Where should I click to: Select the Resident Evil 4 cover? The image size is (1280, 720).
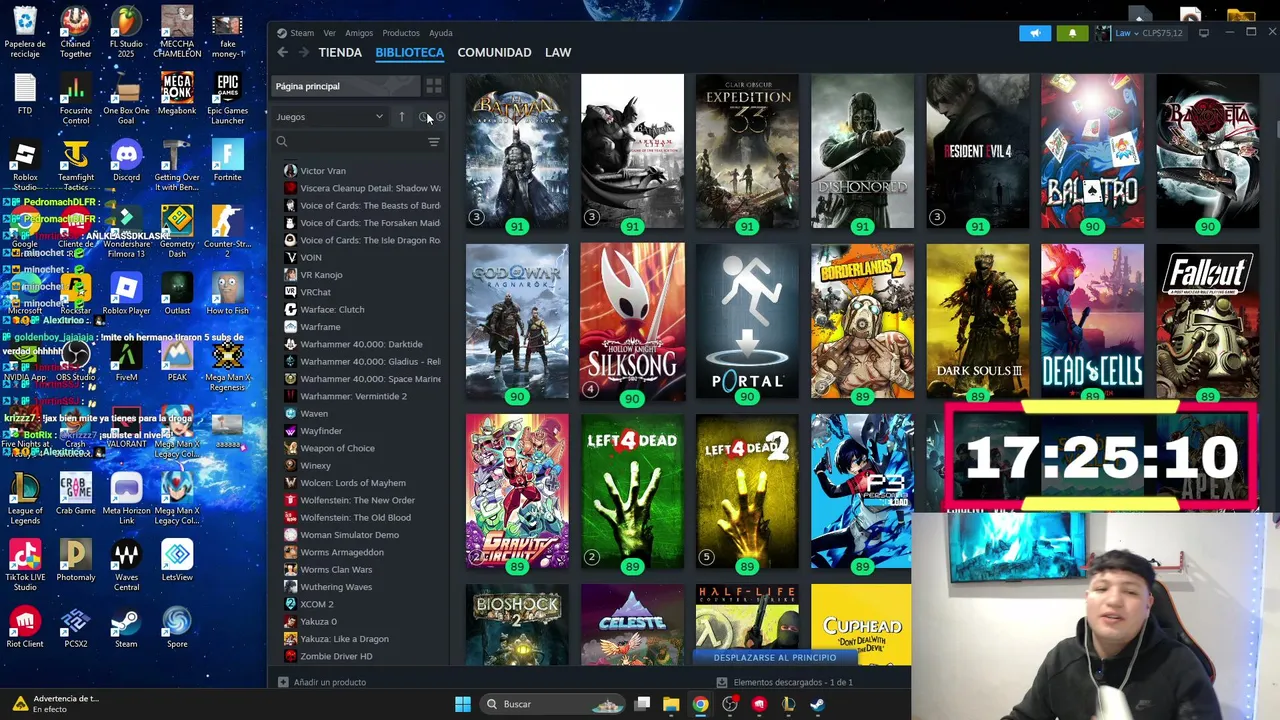pos(977,152)
